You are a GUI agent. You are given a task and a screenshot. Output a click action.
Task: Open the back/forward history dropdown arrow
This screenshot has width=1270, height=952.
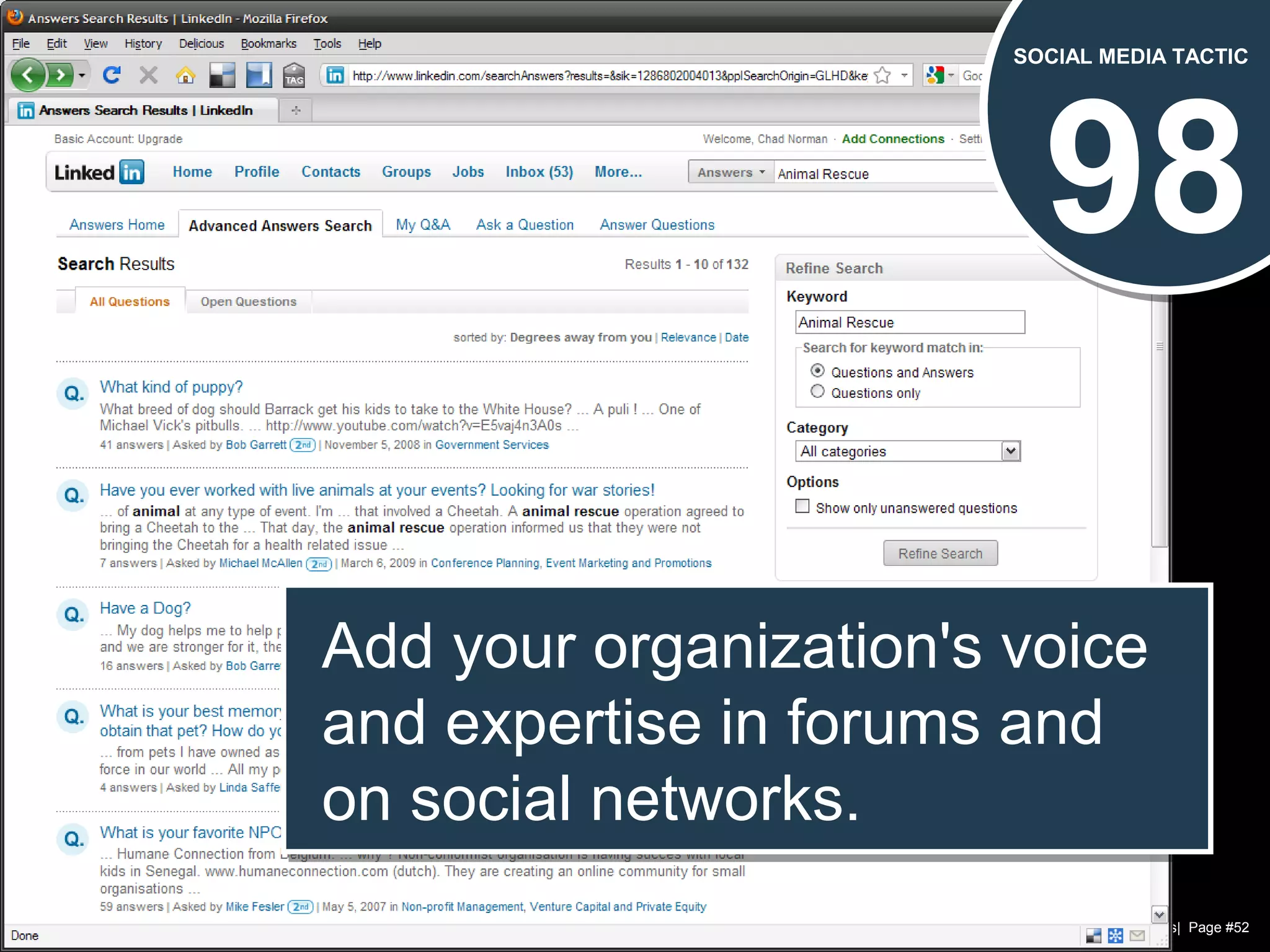[x=81, y=76]
